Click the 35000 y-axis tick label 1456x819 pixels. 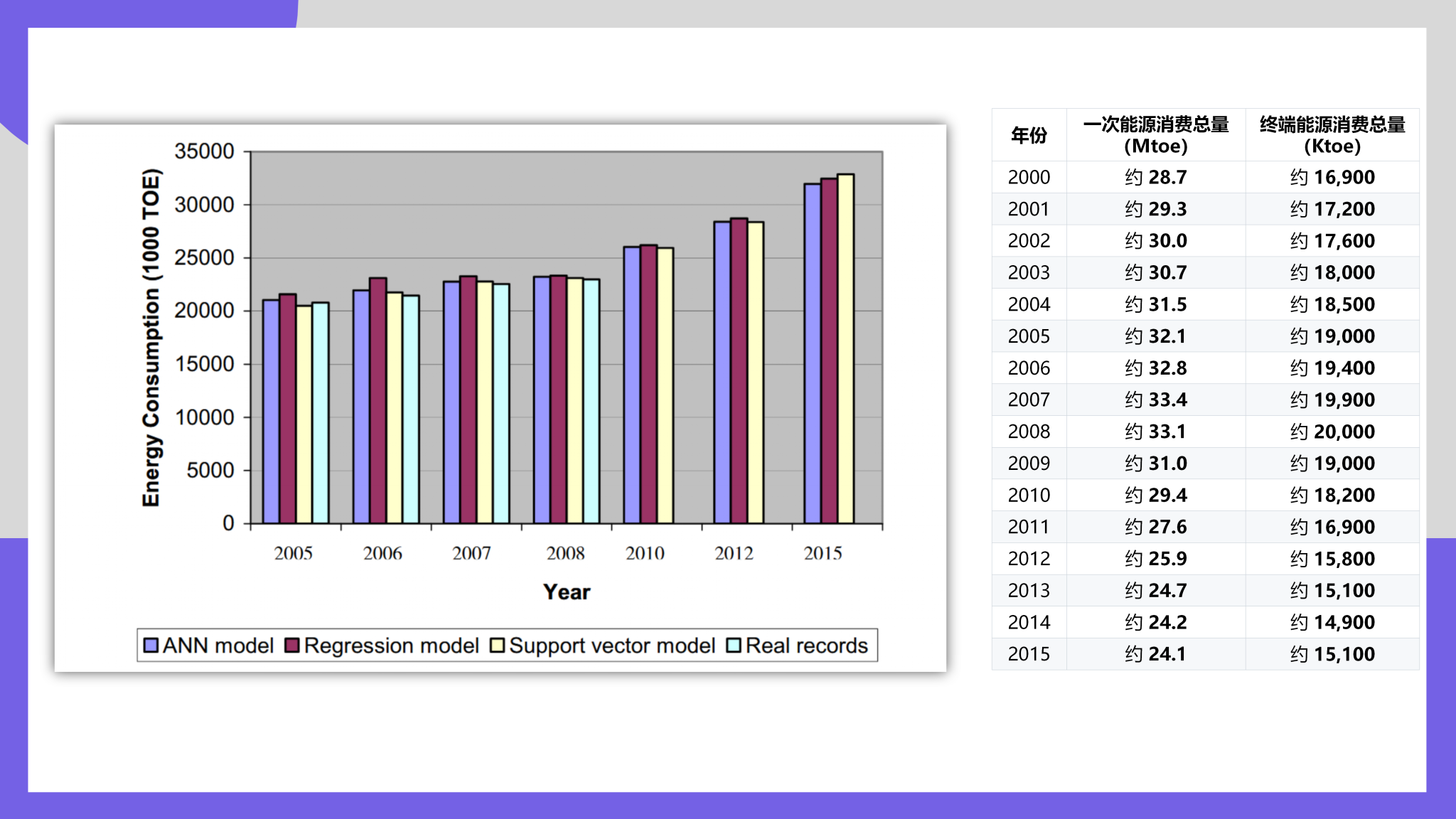pyautogui.click(x=204, y=151)
